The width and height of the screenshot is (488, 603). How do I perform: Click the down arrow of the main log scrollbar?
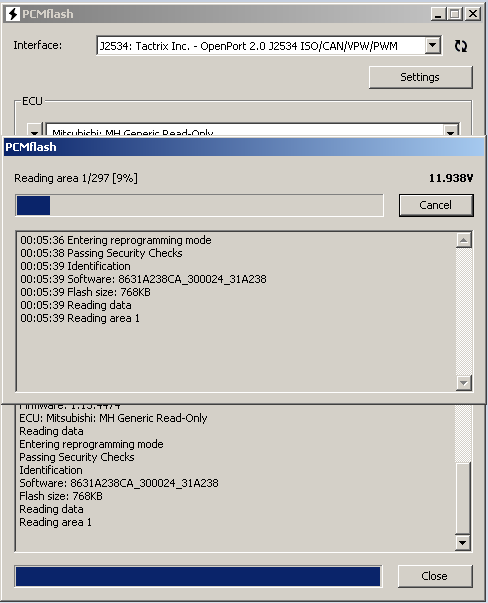tap(463, 543)
